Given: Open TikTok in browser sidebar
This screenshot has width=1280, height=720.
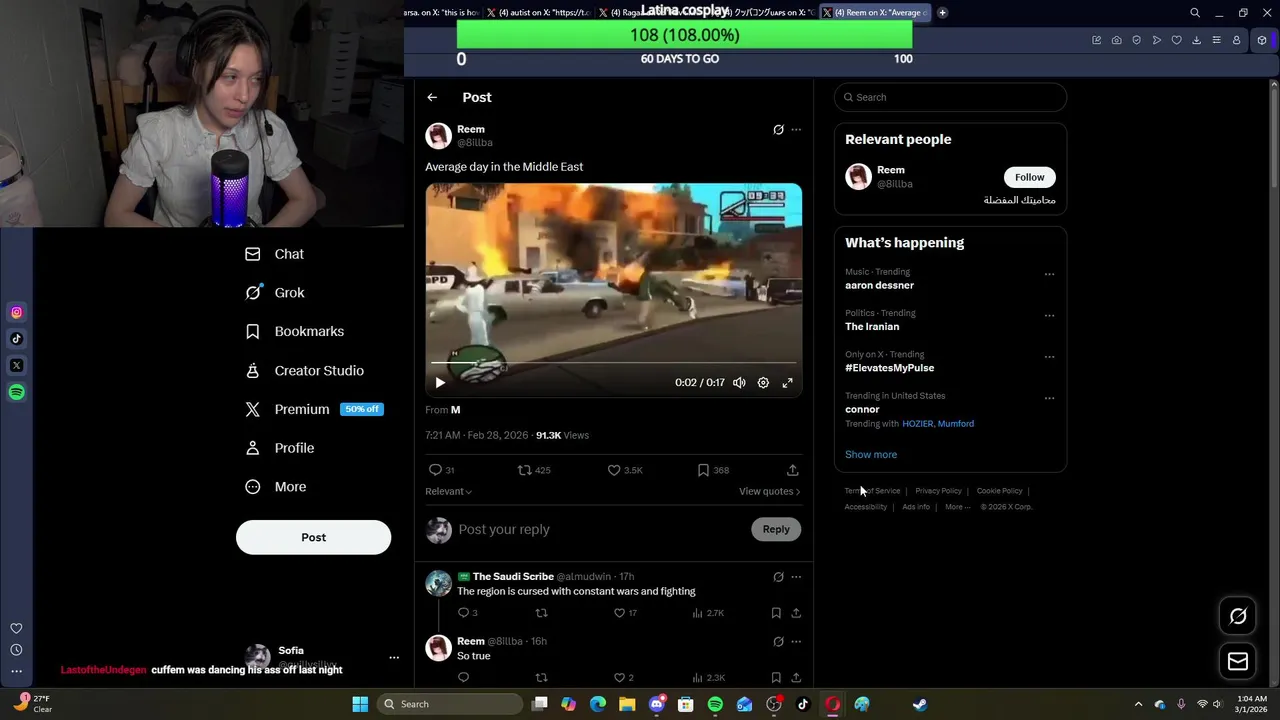Looking at the screenshot, I should point(16,339).
